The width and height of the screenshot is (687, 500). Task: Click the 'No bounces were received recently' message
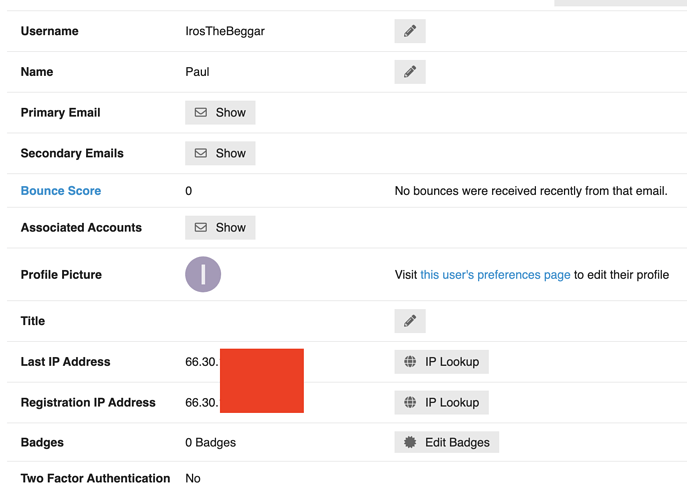[531, 191]
